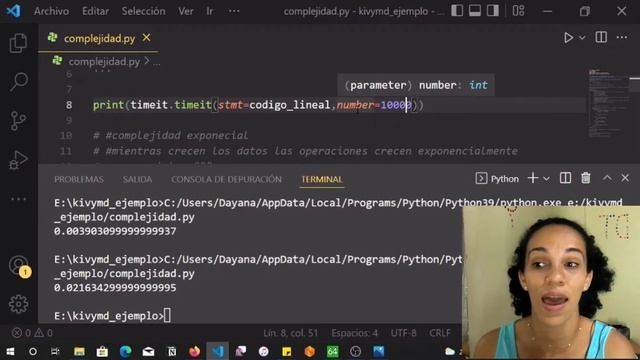Show hidden menus via title bar ellipsis

(x=234, y=11)
